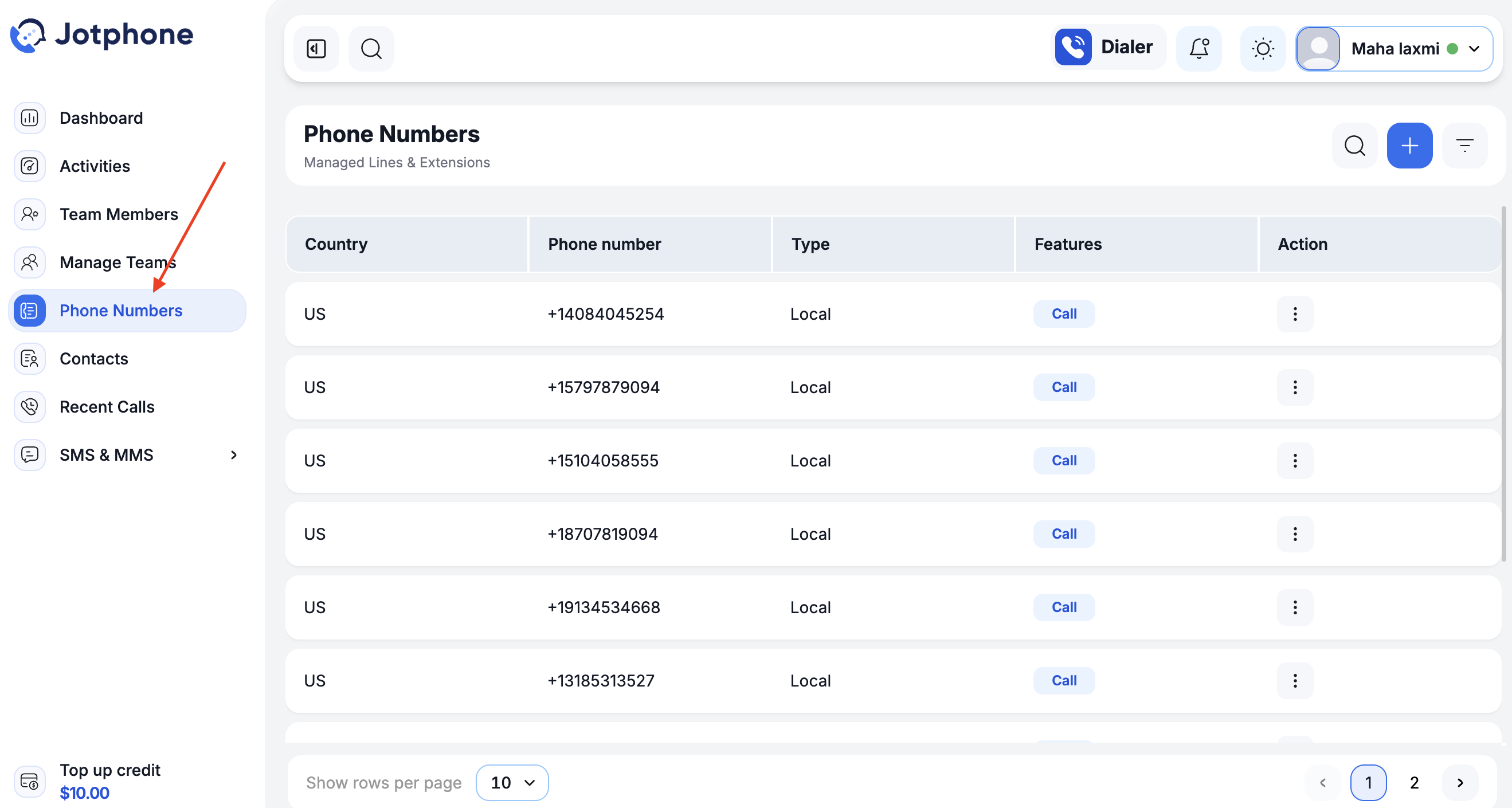Click the Maha laxmi avatar picture
This screenshot has width=1512, height=808.
click(x=1319, y=49)
